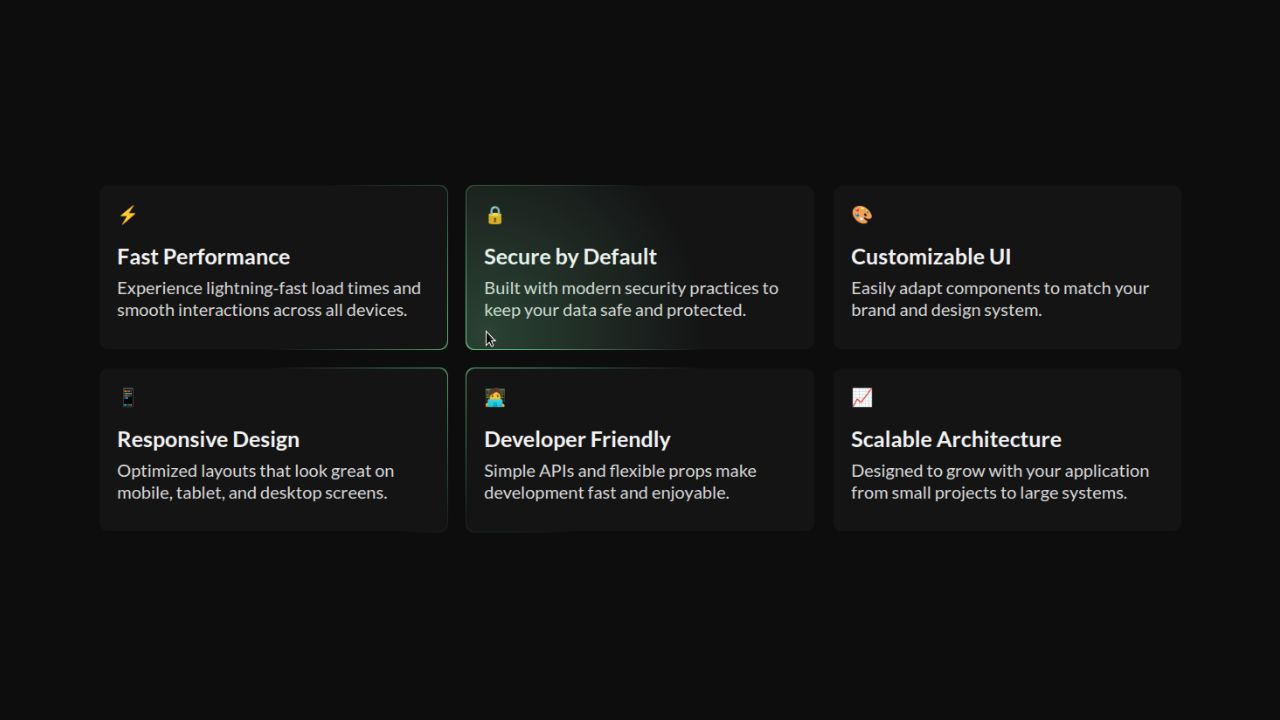1280x720 pixels.
Task: Open the Responsive Design title
Action: [208, 440]
